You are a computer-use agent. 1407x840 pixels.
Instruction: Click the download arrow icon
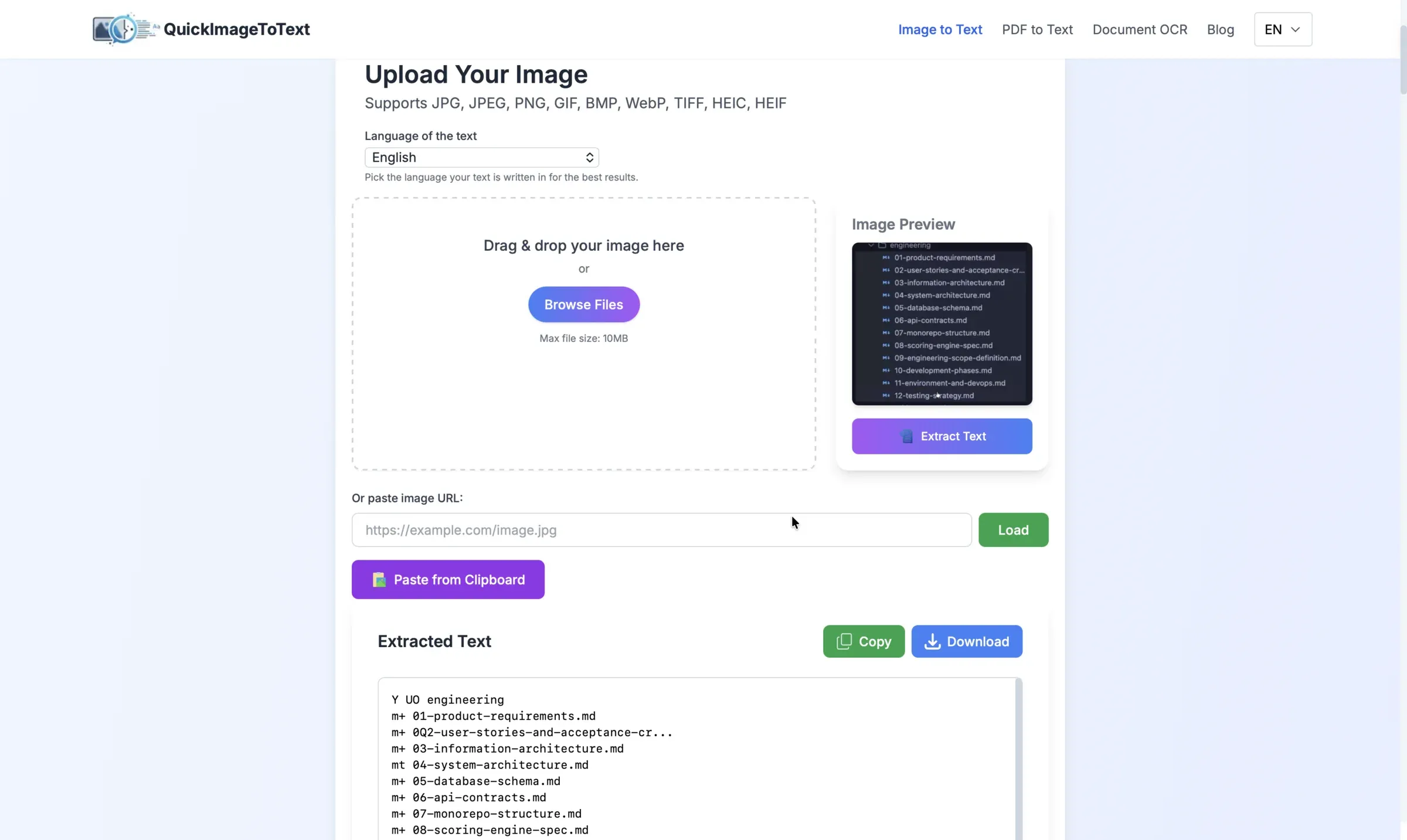click(932, 641)
